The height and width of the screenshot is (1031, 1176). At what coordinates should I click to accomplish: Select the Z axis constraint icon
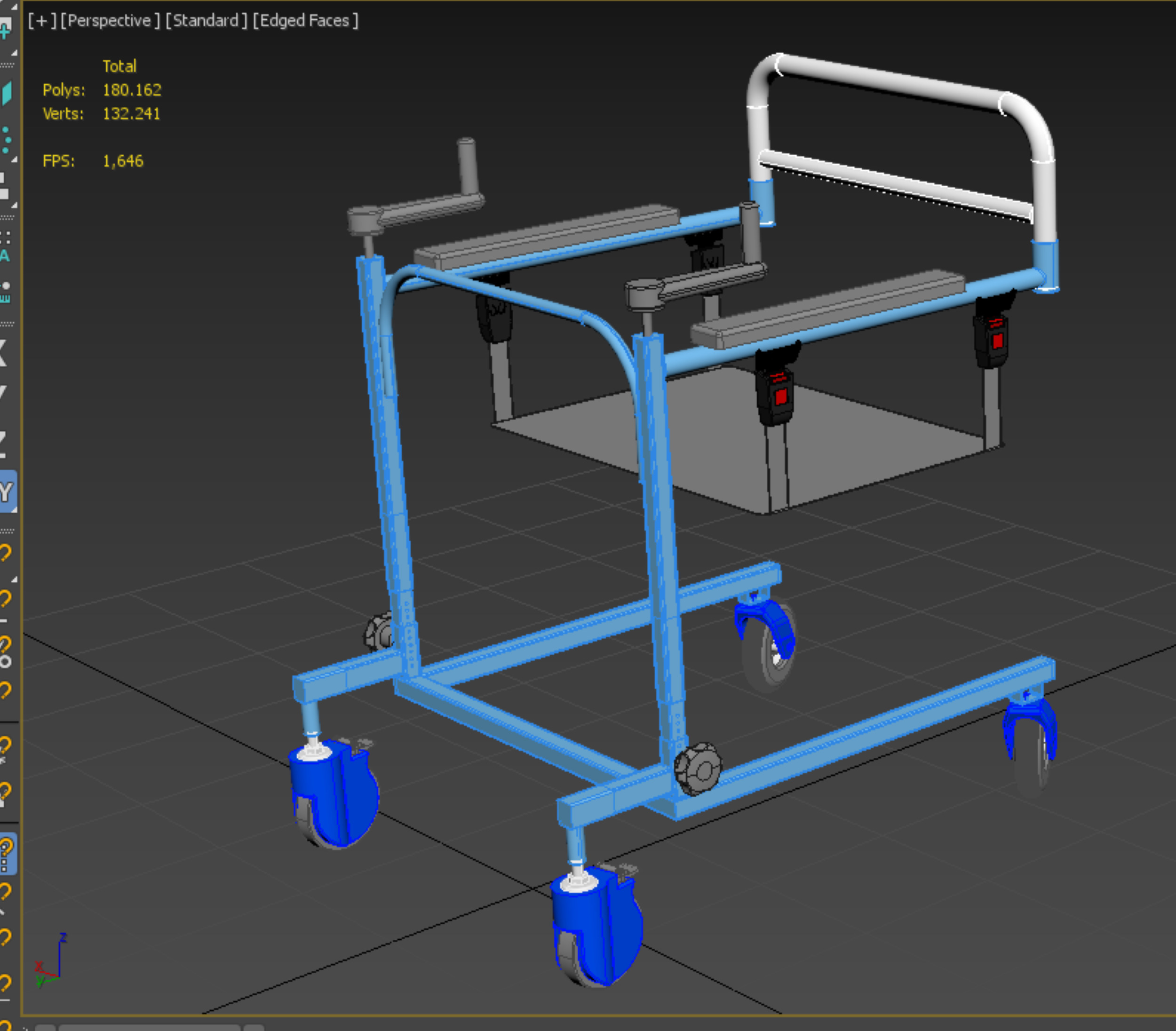coord(3,444)
